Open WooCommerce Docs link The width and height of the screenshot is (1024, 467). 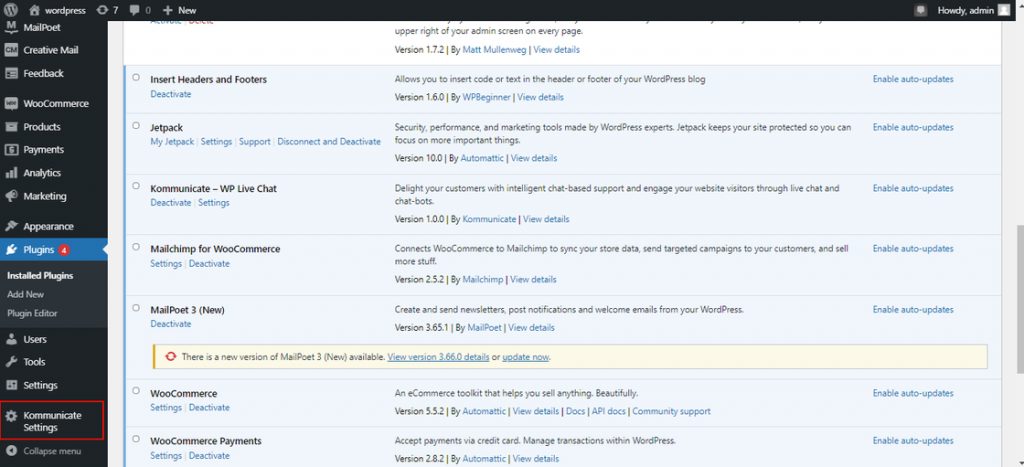pyautogui.click(x=575, y=411)
